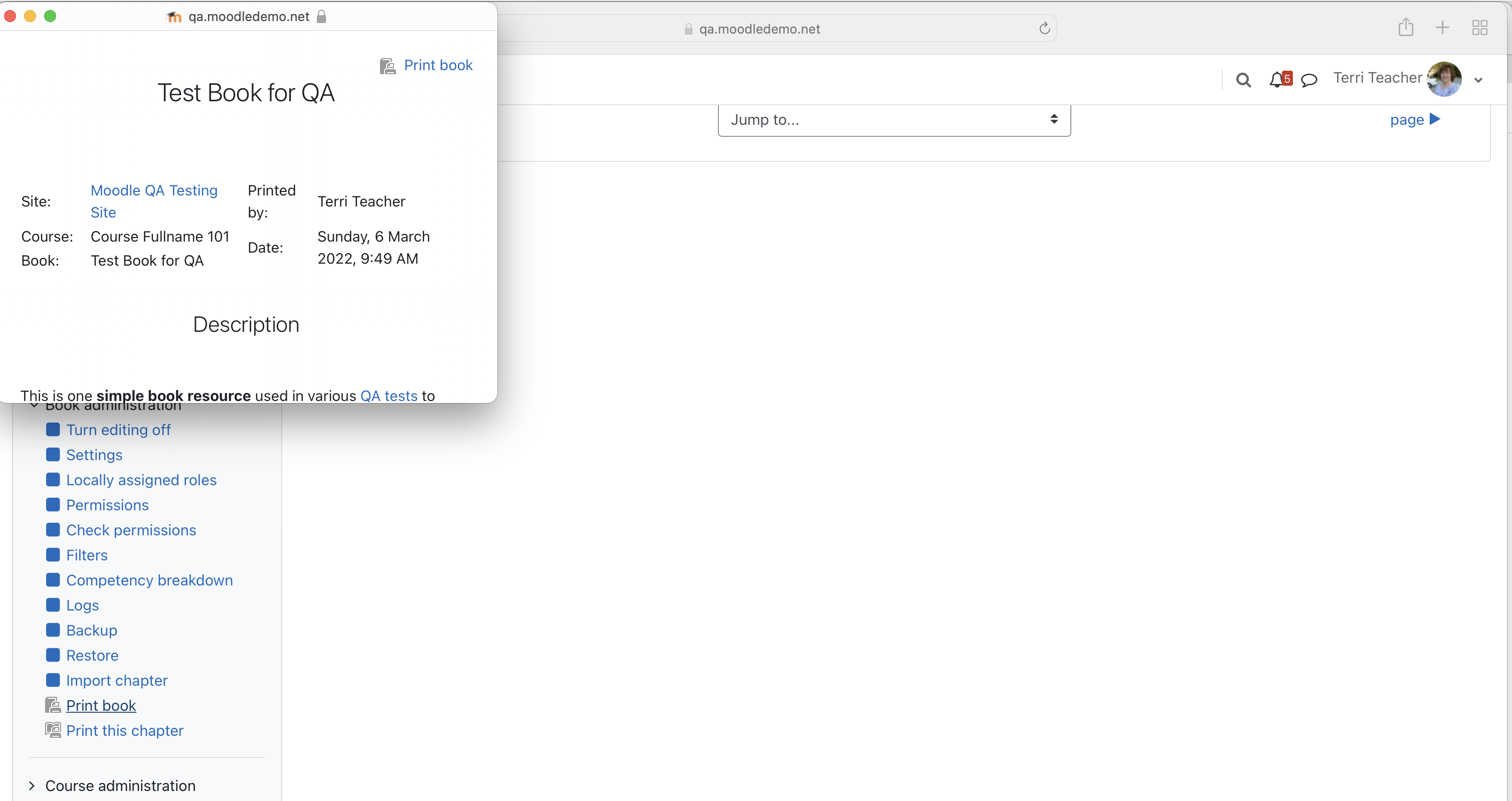1512x801 pixels.
Task: Click the next page arrow icon
Action: point(1434,119)
